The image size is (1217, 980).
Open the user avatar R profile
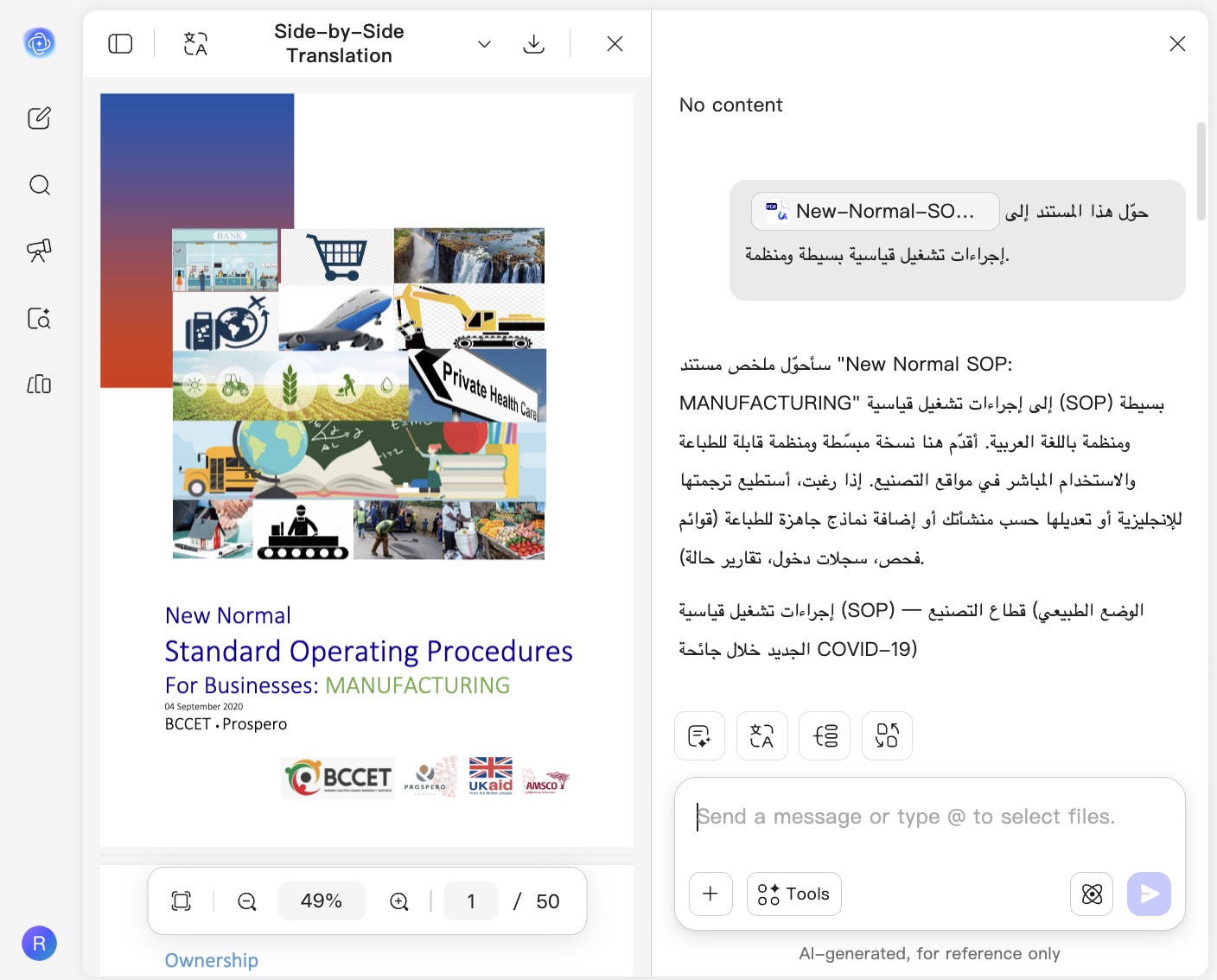39,943
